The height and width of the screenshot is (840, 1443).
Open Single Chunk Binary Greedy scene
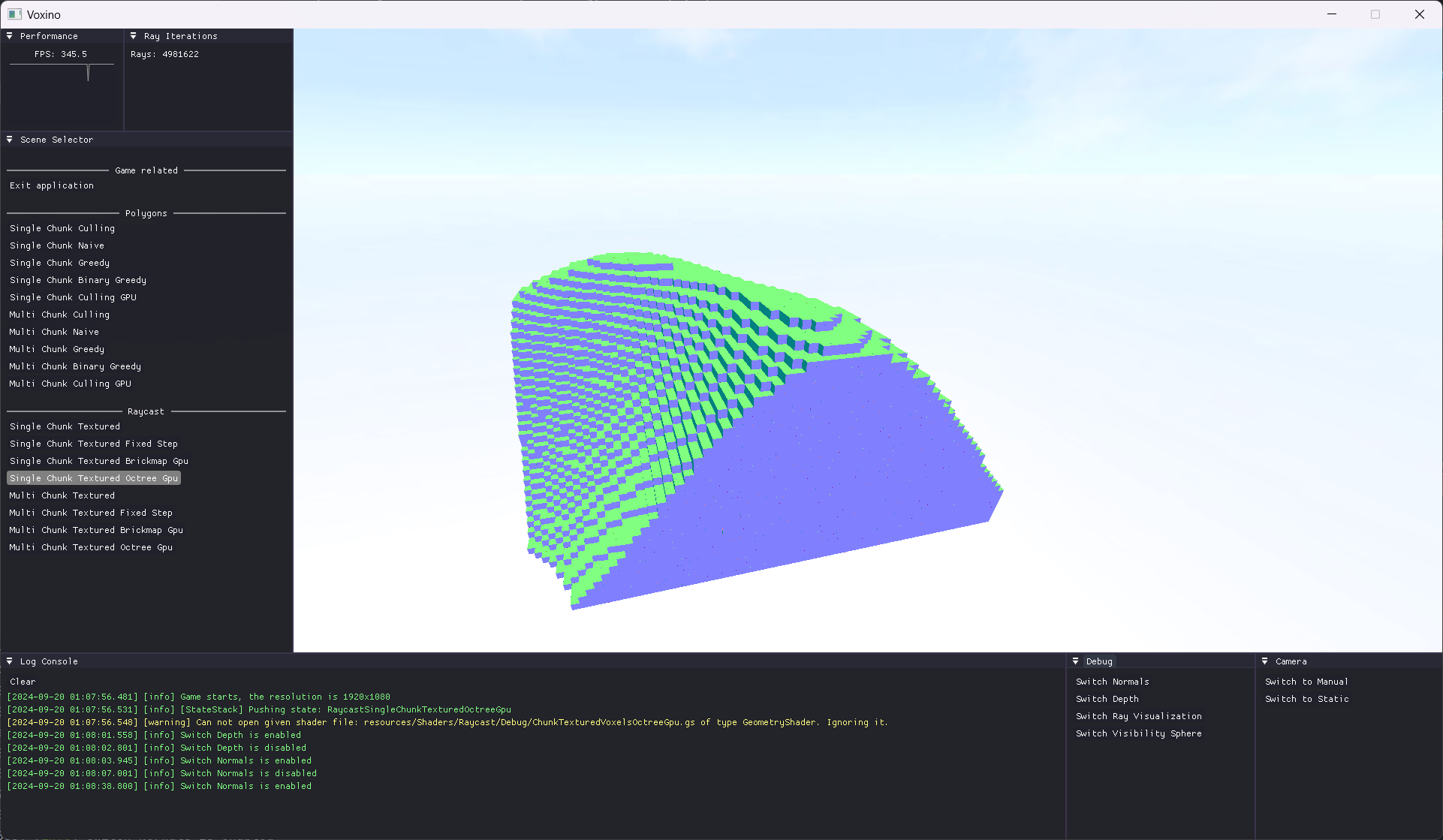78,280
